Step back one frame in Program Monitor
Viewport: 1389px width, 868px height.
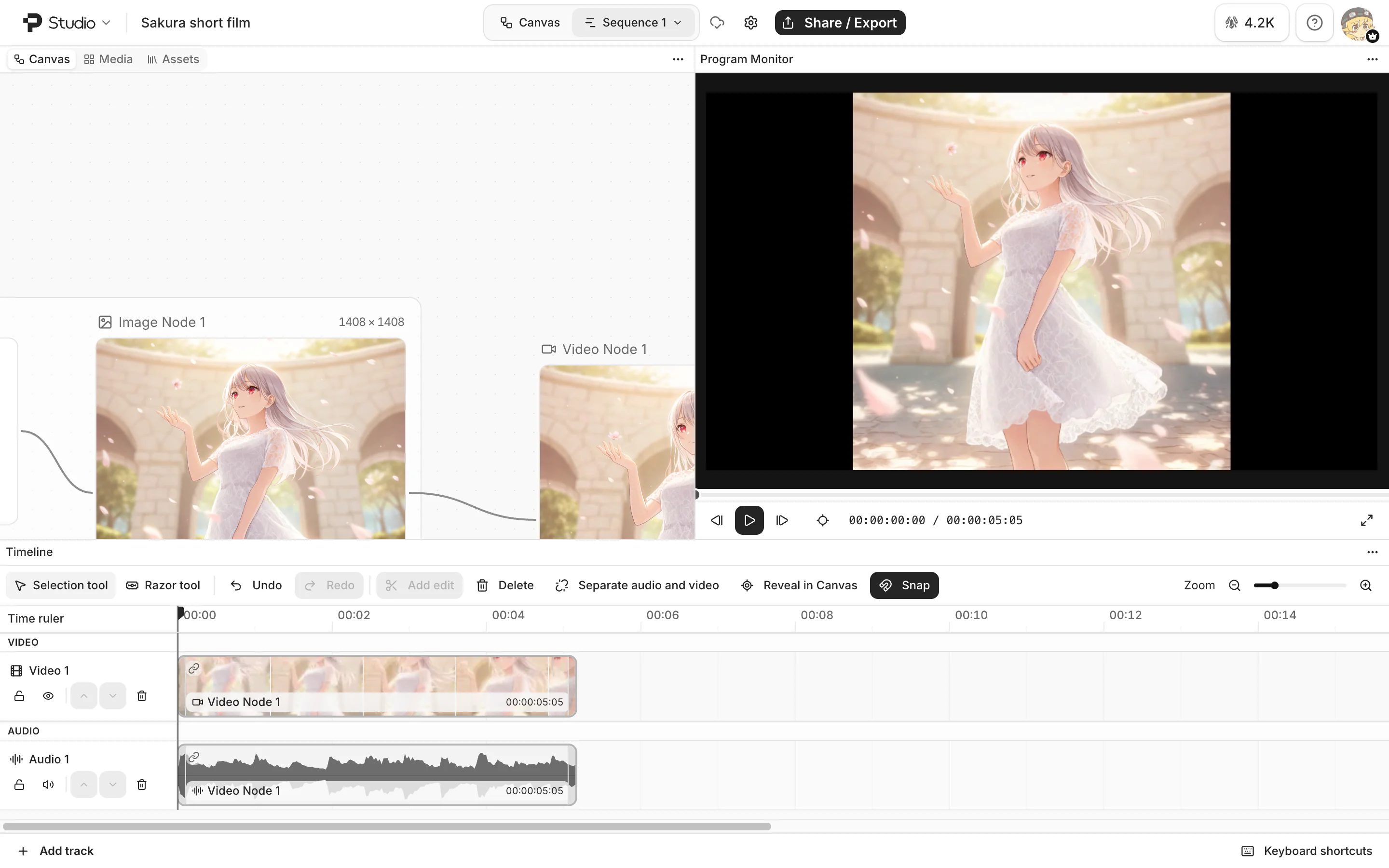pos(717,520)
